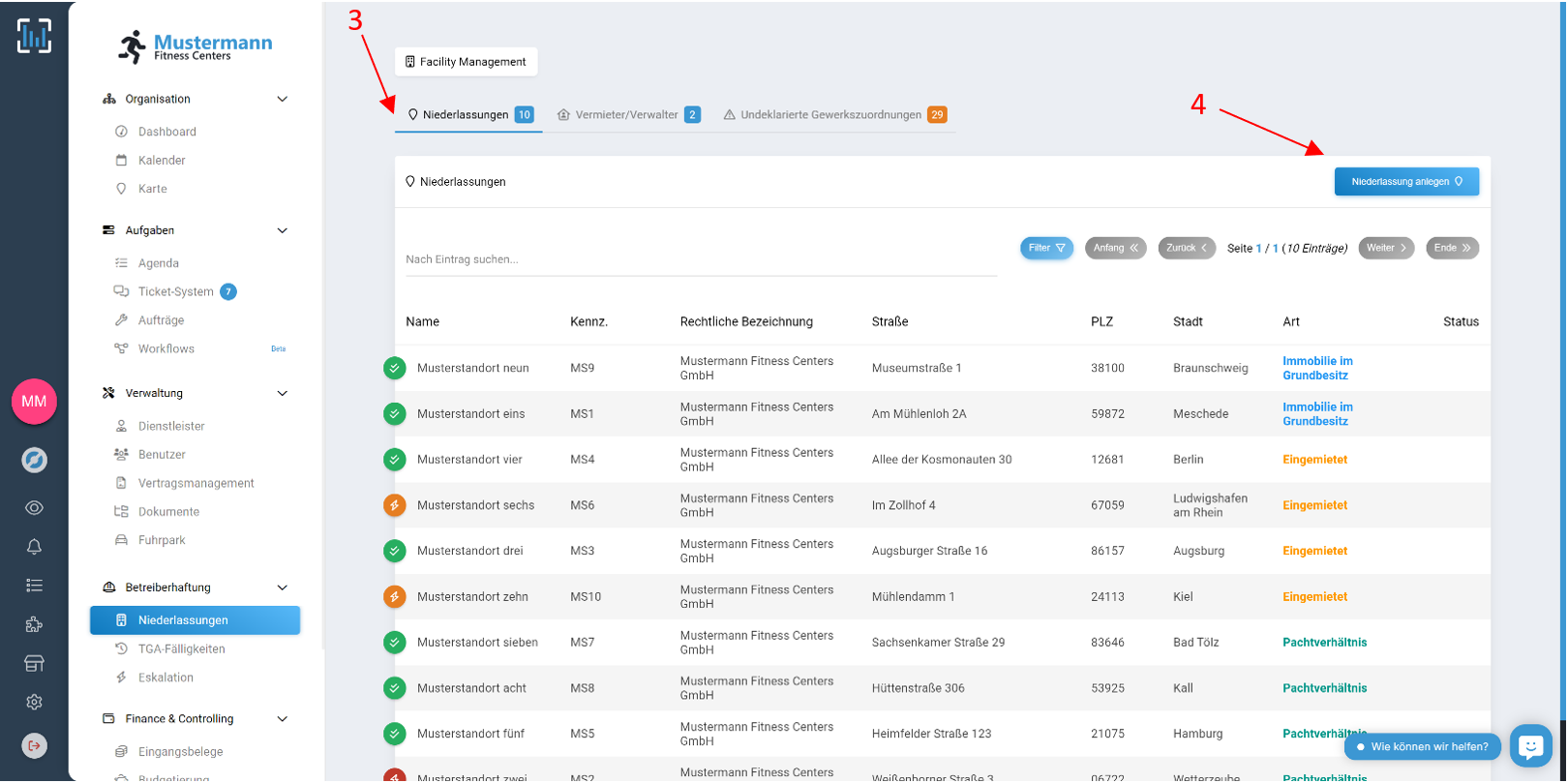This screenshot has width=1568, height=783.
Task: Click Niederlassung anlegen button
Action: pos(1406,182)
